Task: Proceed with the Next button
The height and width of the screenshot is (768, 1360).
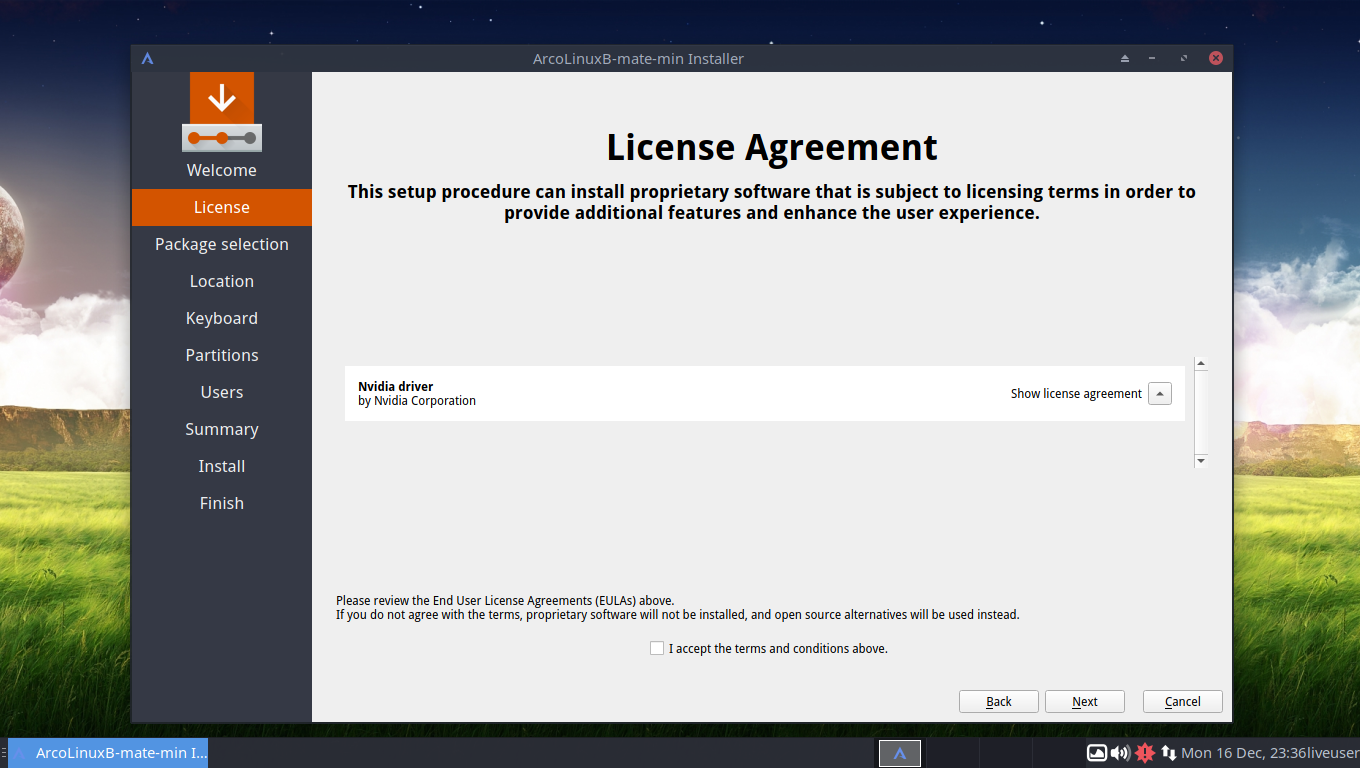Action: click(x=1085, y=702)
